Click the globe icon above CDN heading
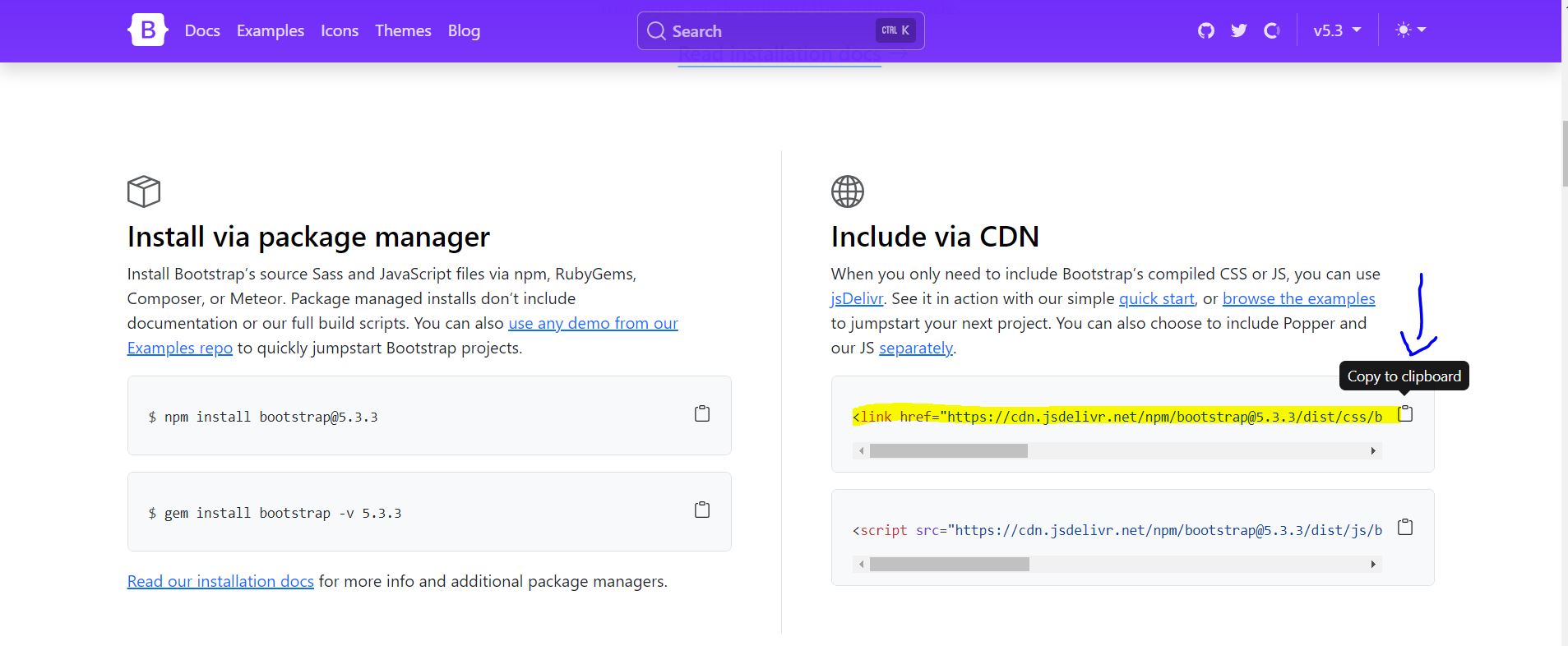 tap(848, 191)
